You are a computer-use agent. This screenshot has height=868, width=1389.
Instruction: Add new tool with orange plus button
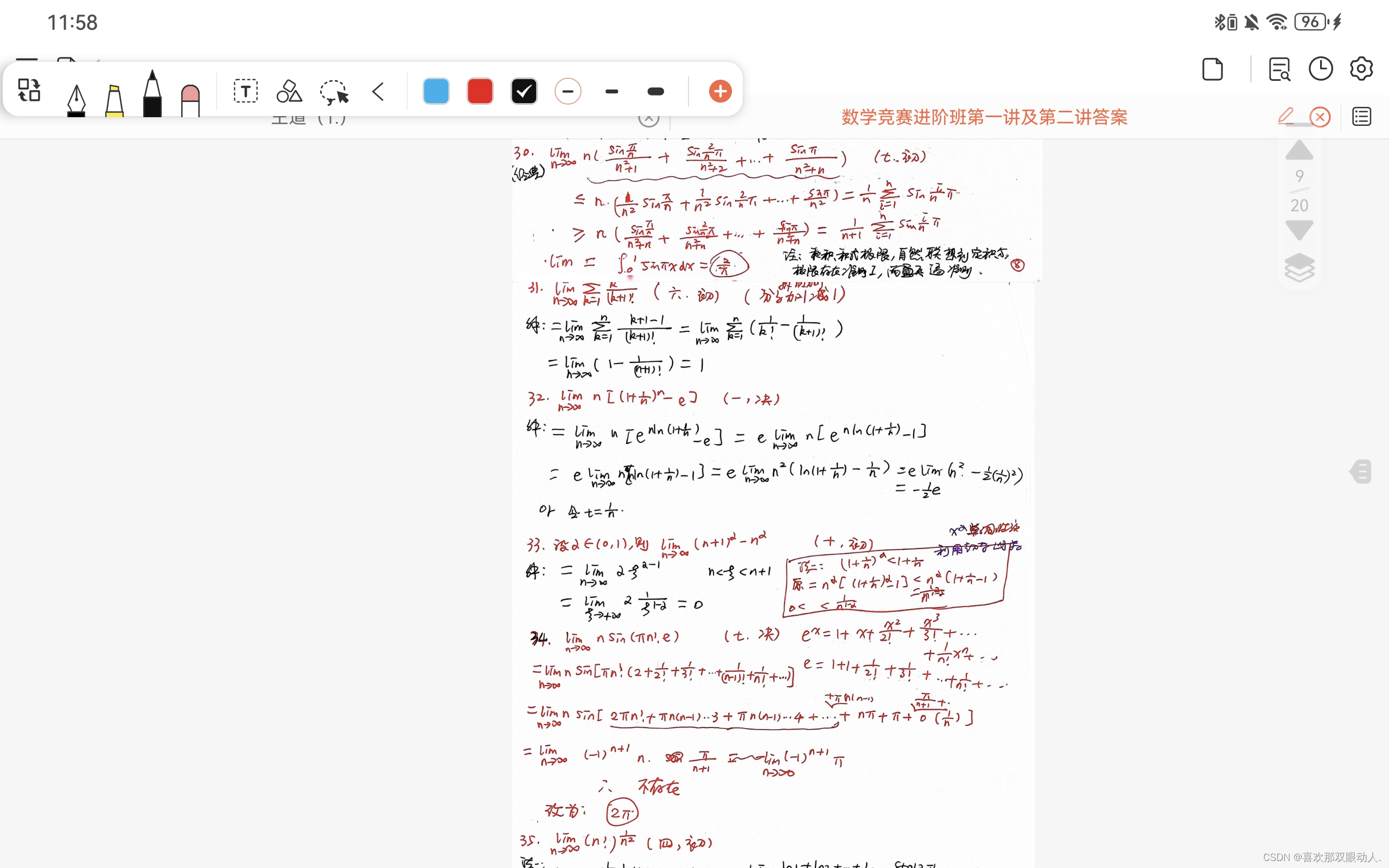(x=720, y=91)
